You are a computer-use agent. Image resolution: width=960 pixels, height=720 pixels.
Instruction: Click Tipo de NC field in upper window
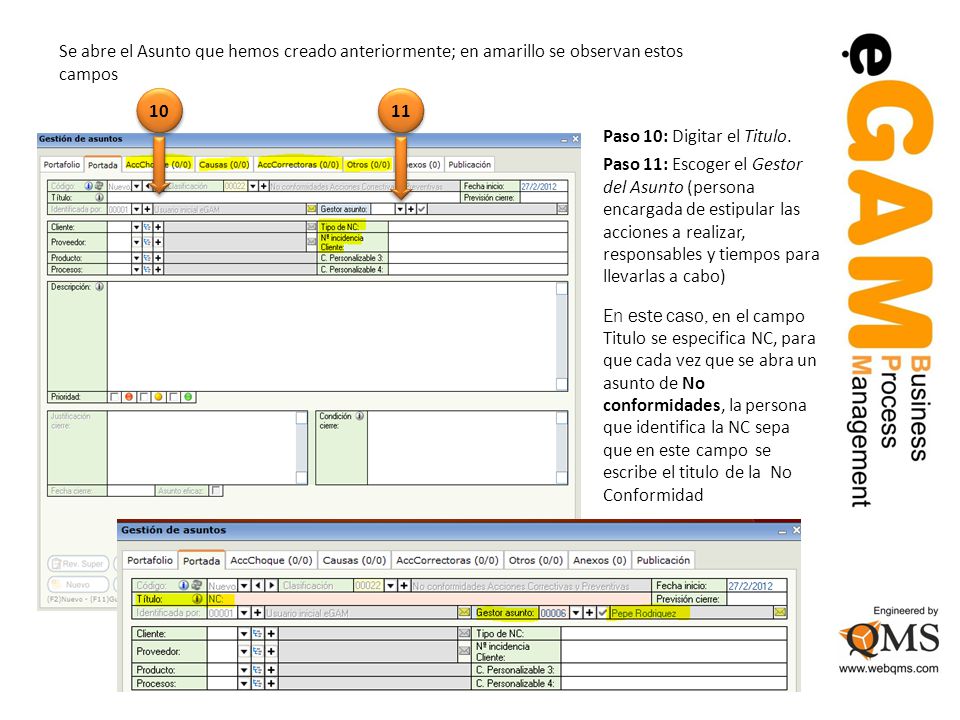point(478,227)
